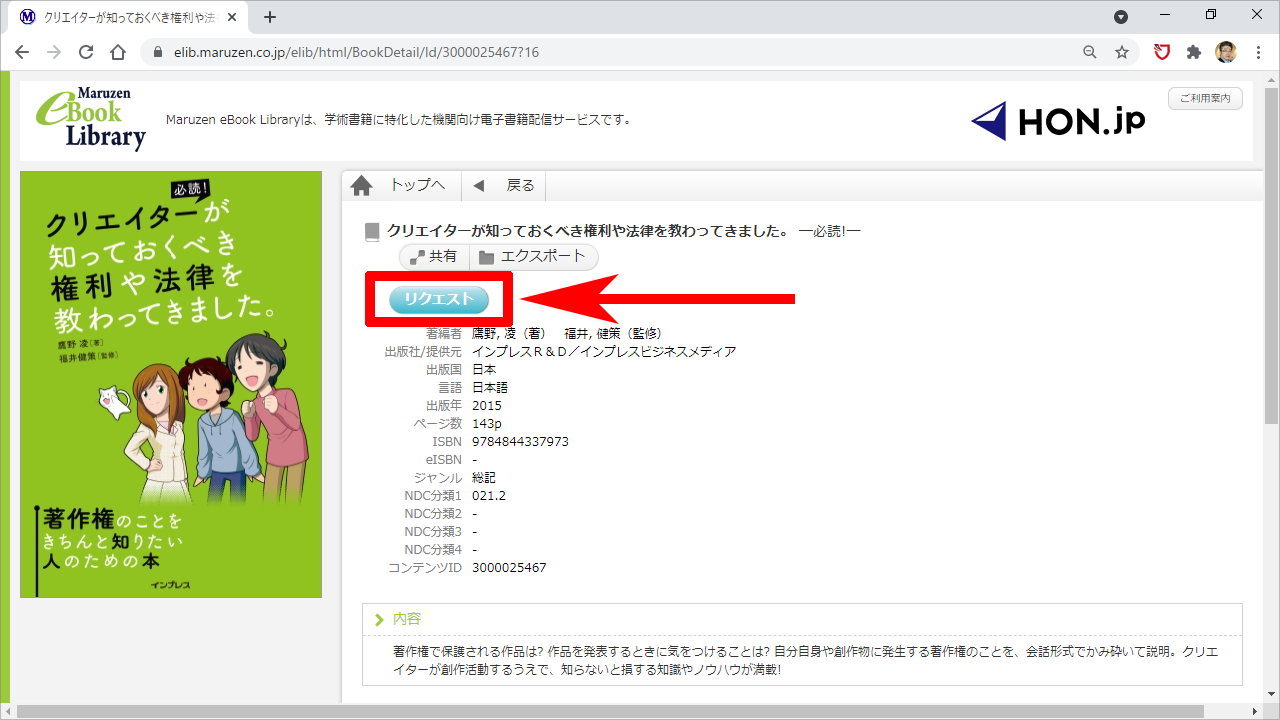Reload the page with the refresh icon
The height and width of the screenshot is (720, 1280).
point(86,52)
